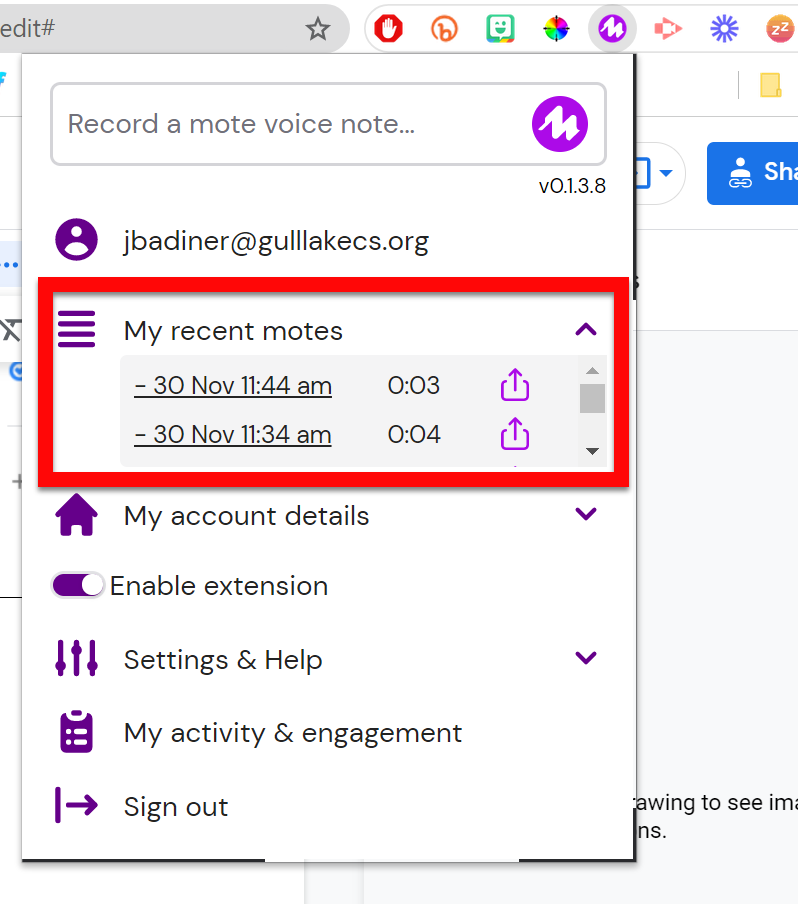Open the dropdown arrow beside Share button
Image resolution: width=798 pixels, height=904 pixels.
[x=666, y=173]
